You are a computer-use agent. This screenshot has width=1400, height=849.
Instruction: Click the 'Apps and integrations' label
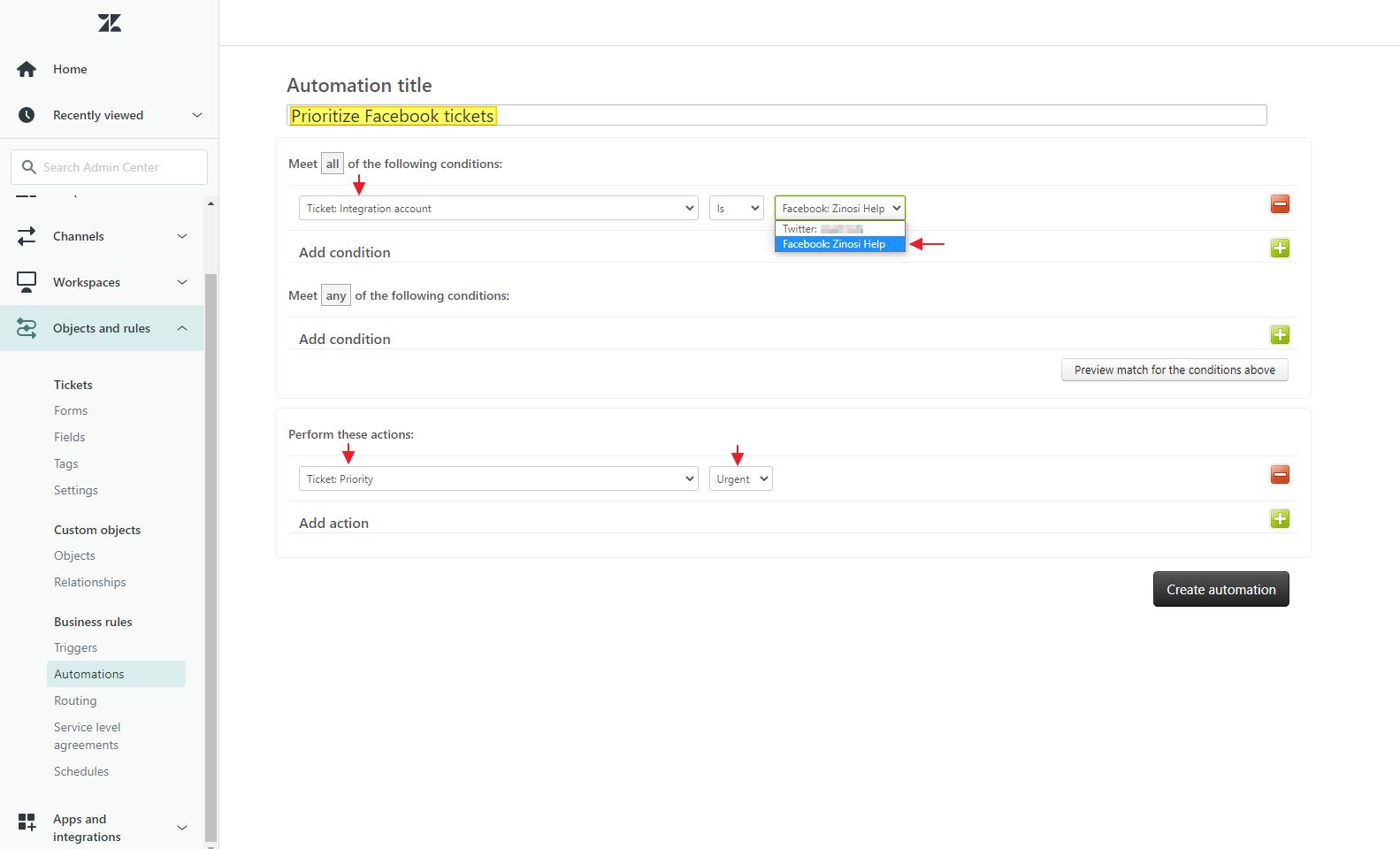tap(87, 828)
